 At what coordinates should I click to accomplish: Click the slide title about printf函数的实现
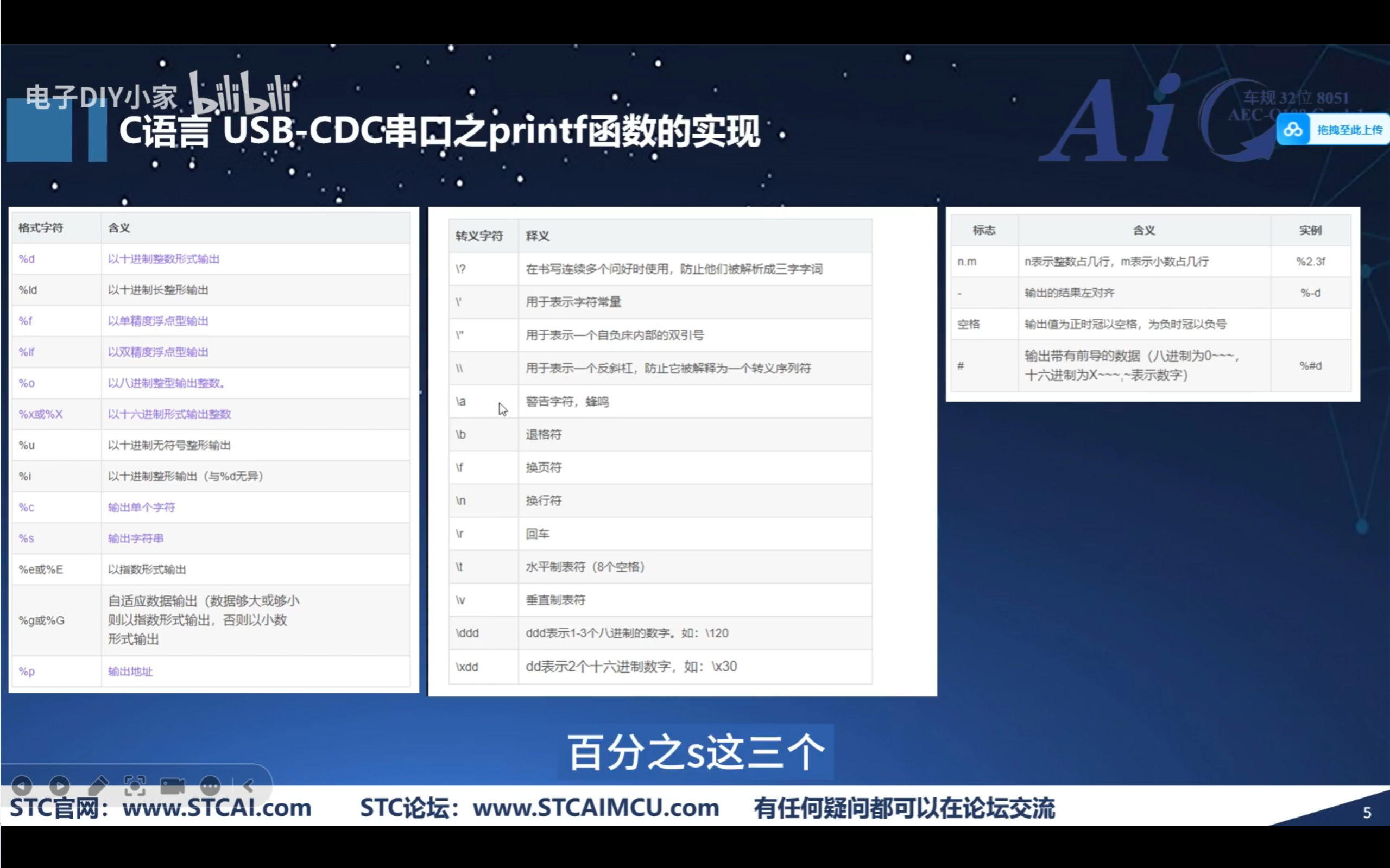440,131
